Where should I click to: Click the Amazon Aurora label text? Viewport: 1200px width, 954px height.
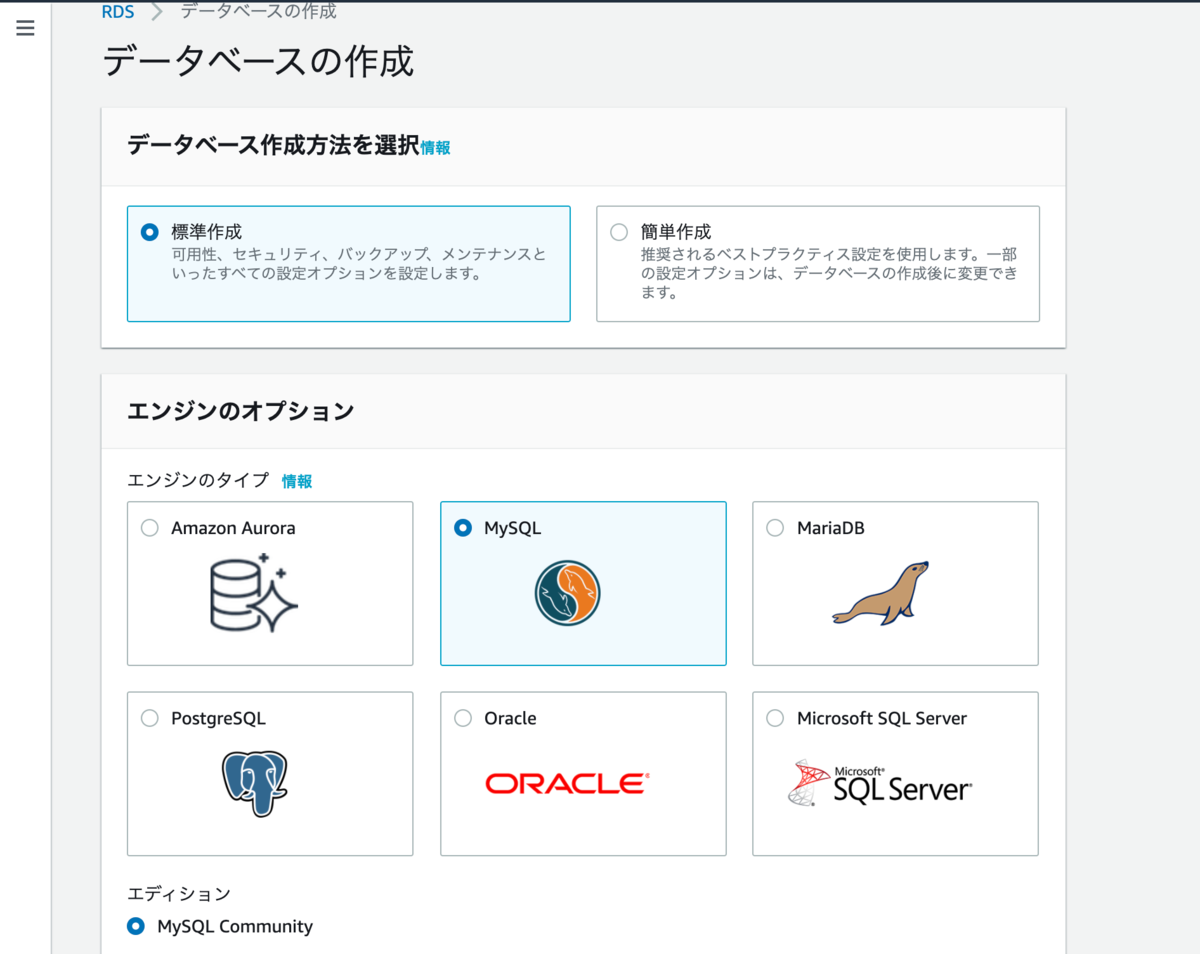[x=233, y=528]
